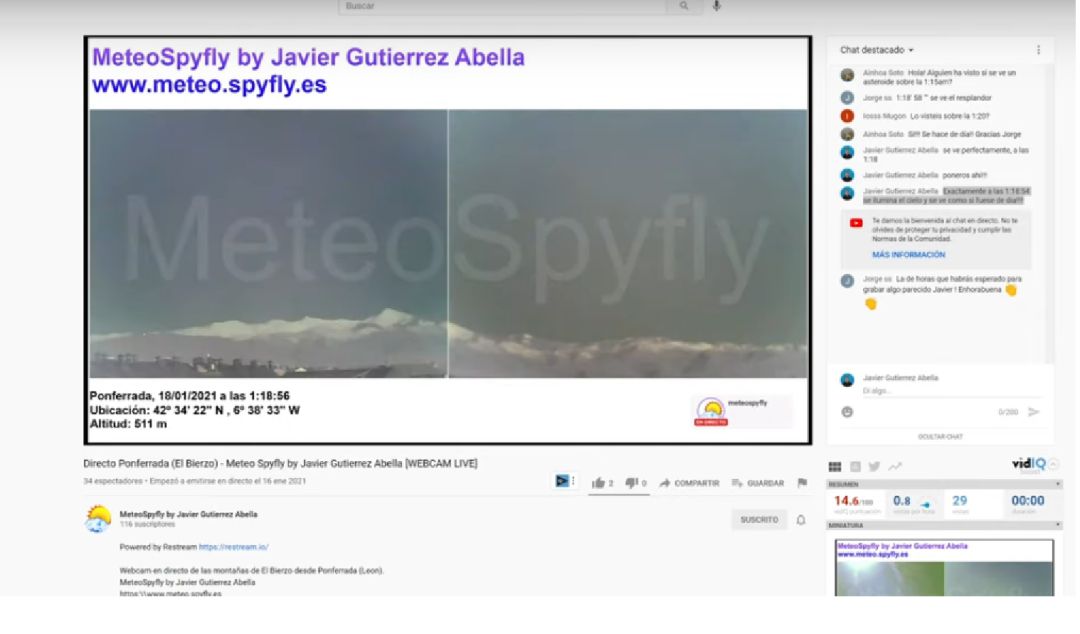This screenshot has width=1080, height=634.
Task: Click the highlighted Exactamente a las 1:18:54 message
Action: 946,196
